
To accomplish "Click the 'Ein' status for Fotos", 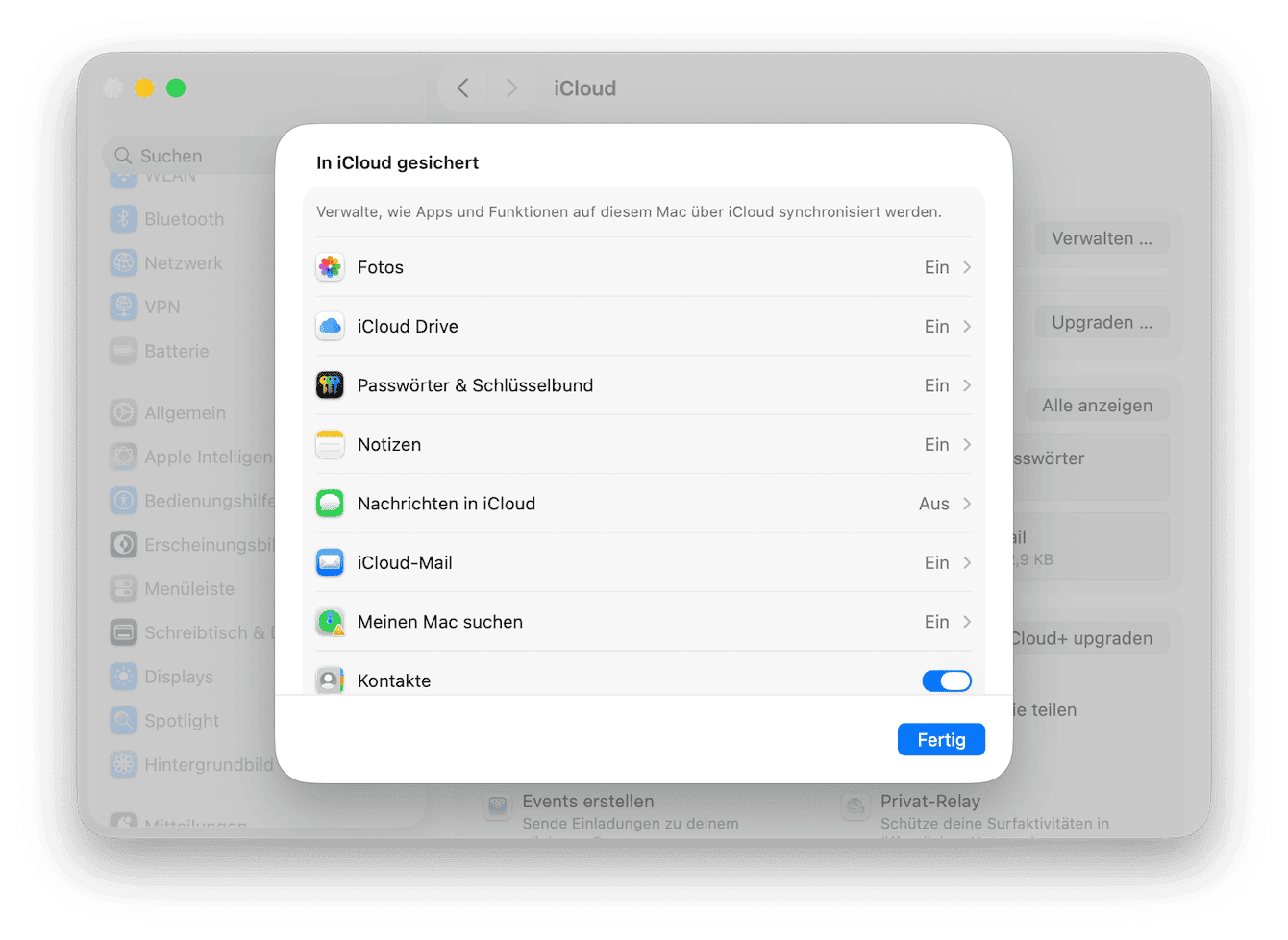I will point(937,267).
